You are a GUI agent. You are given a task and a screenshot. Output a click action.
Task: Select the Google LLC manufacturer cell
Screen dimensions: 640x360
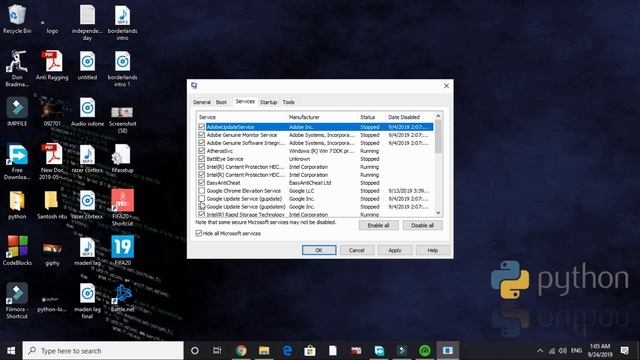point(301,191)
